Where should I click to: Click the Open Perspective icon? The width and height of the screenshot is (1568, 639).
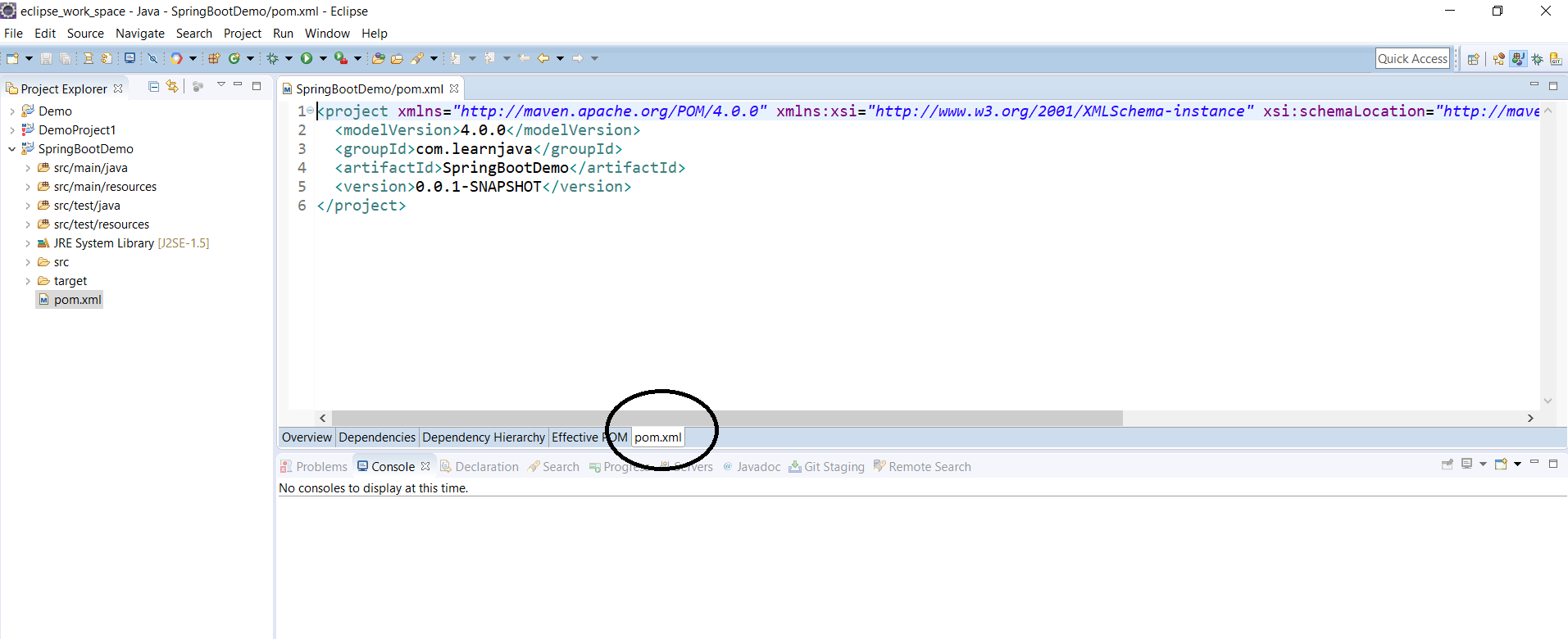1473,59
